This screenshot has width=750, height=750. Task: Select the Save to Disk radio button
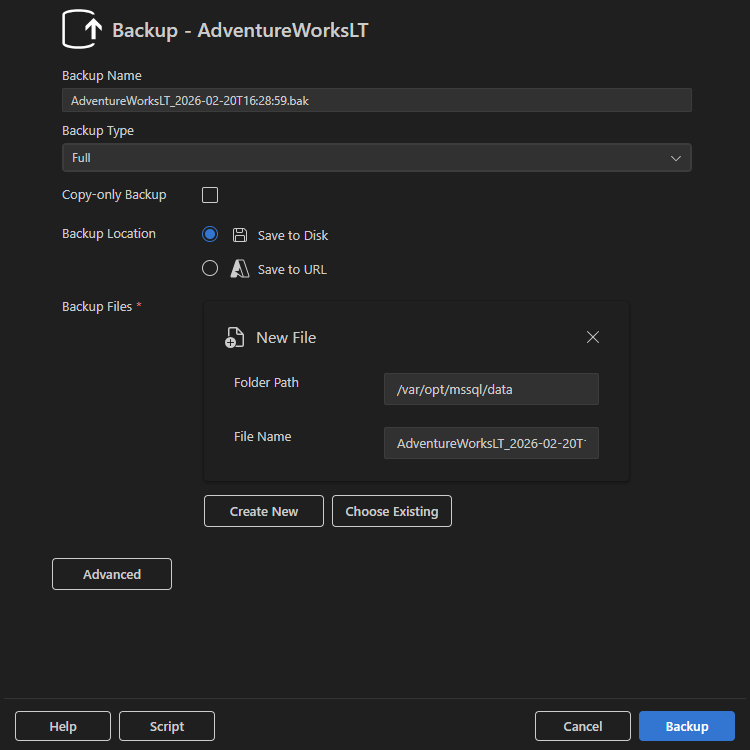pyautogui.click(x=210, y=234)
